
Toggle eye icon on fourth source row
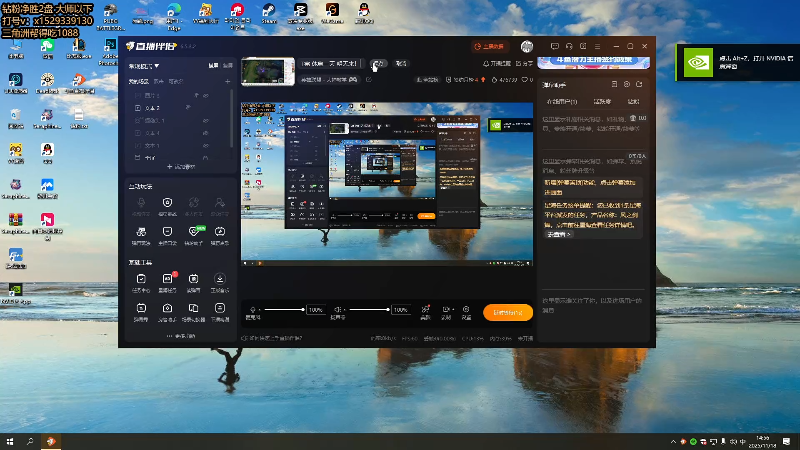click(x=206, y=133)
